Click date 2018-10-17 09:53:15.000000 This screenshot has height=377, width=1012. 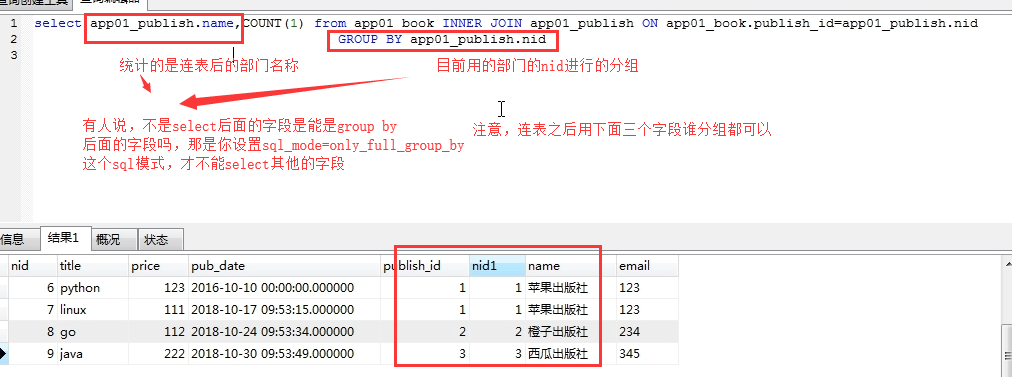tap(284, 310)
